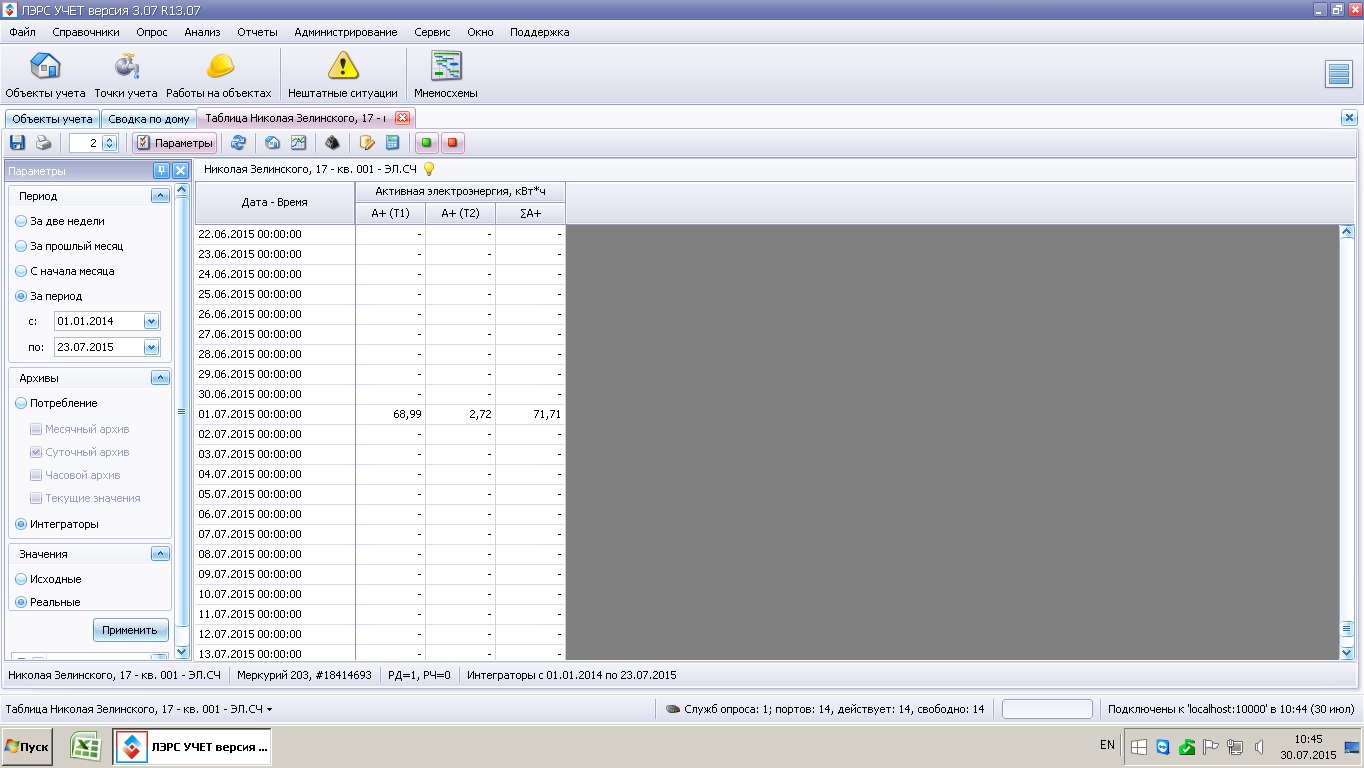Screen dimensions: 1364x768
Task: Open the start date dropdown 01.01.2014
Action: [152, 321]
